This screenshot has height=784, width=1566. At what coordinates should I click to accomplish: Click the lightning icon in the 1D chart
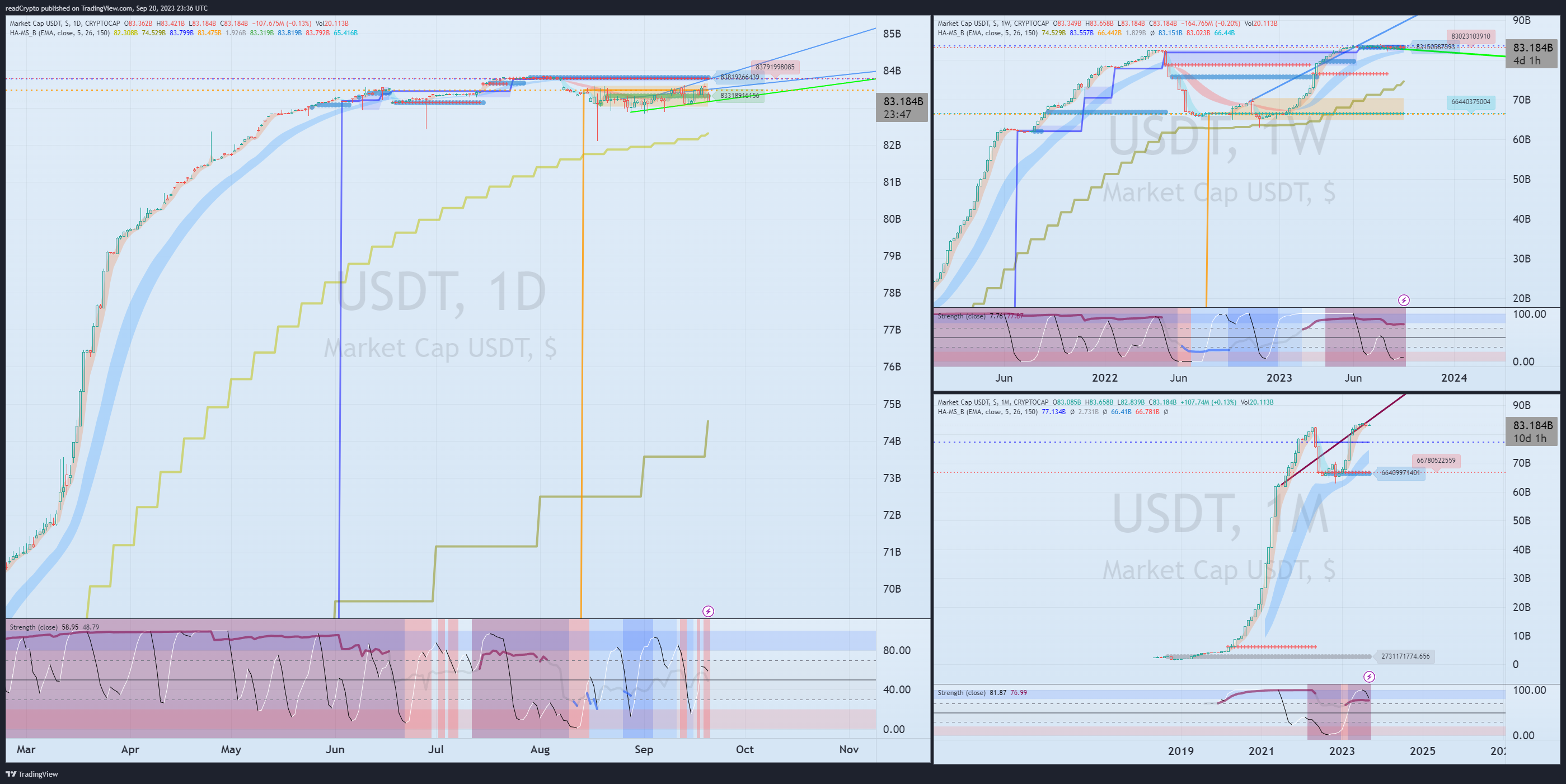point(708,611)
